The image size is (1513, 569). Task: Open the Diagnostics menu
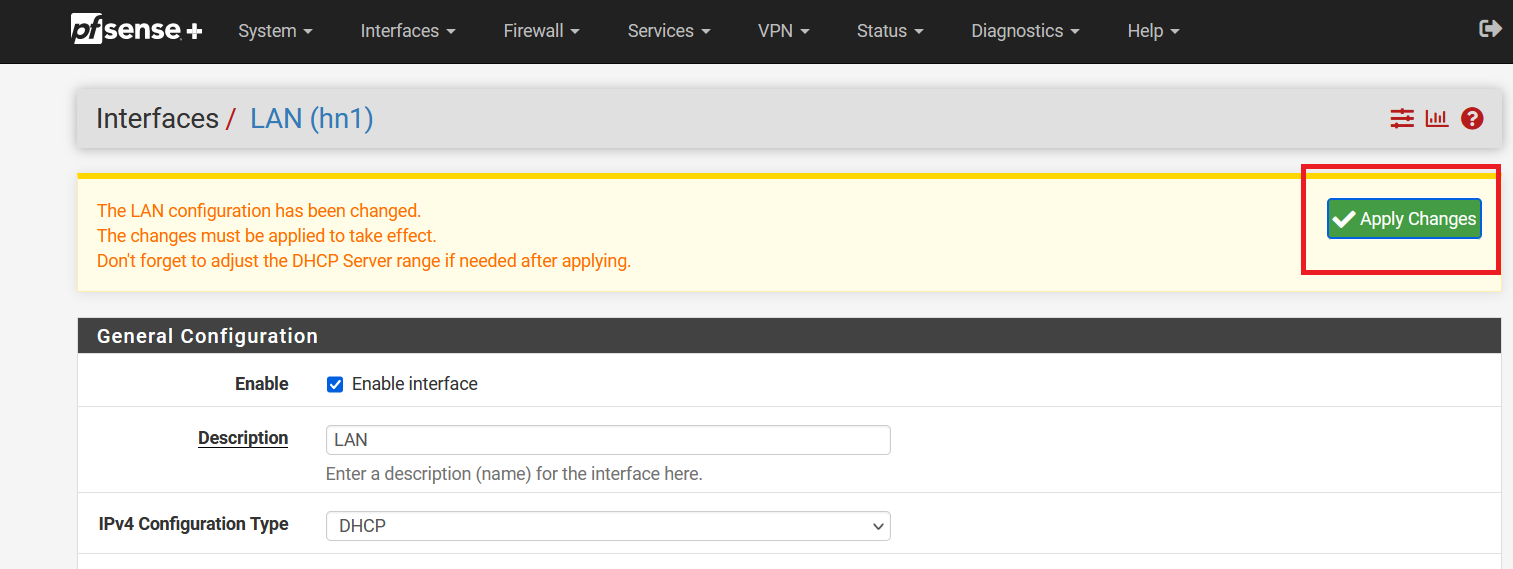[x=1025, y=31]
